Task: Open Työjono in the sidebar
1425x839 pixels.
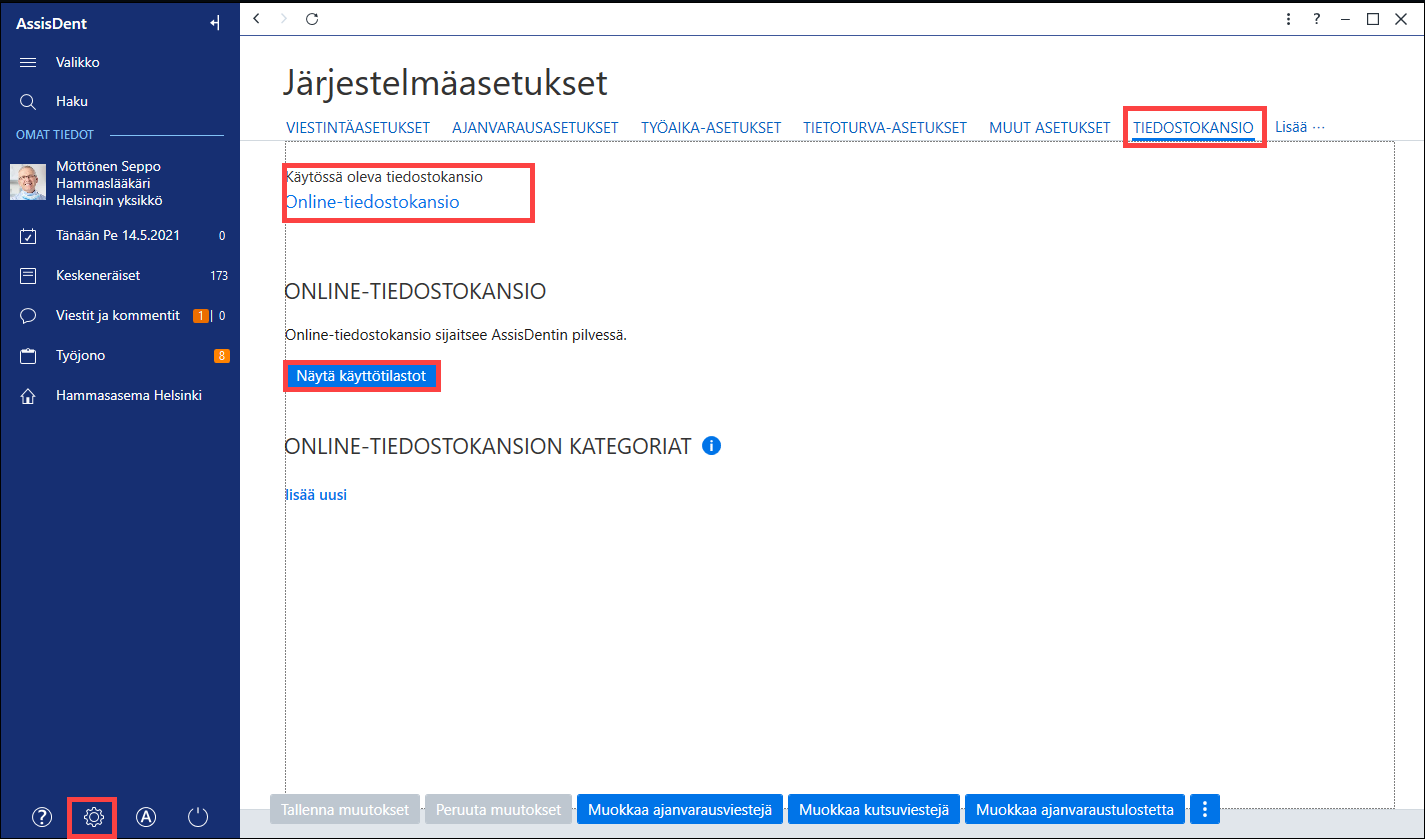Action: (x=80, y=355)
